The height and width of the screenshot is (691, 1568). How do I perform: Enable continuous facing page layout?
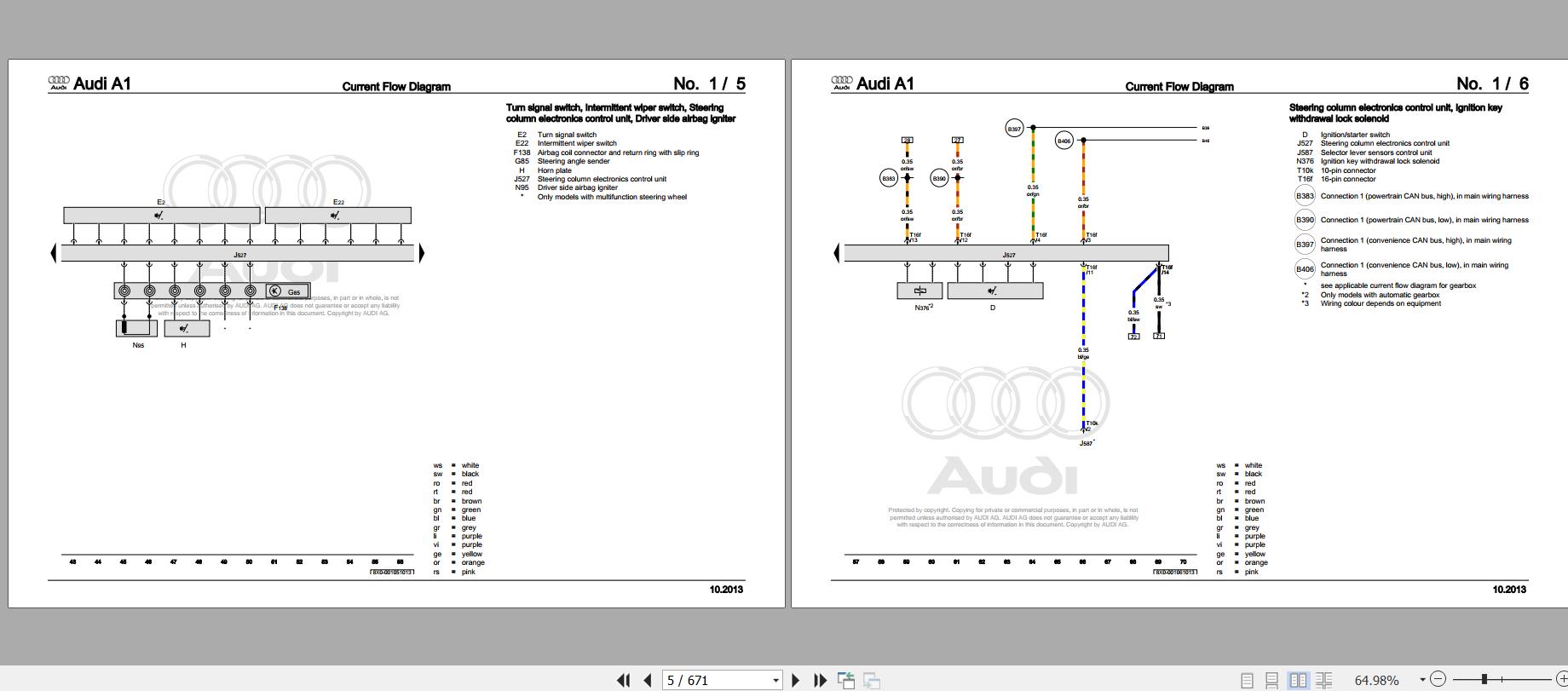[x=1323, y=680]
